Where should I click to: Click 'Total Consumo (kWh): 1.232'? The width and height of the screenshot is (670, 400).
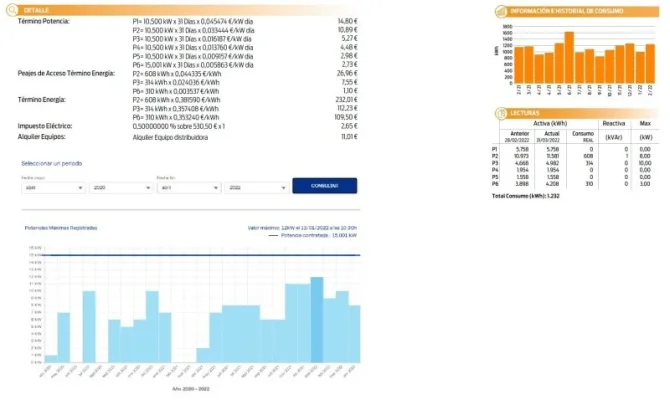(x=526, y=196)
